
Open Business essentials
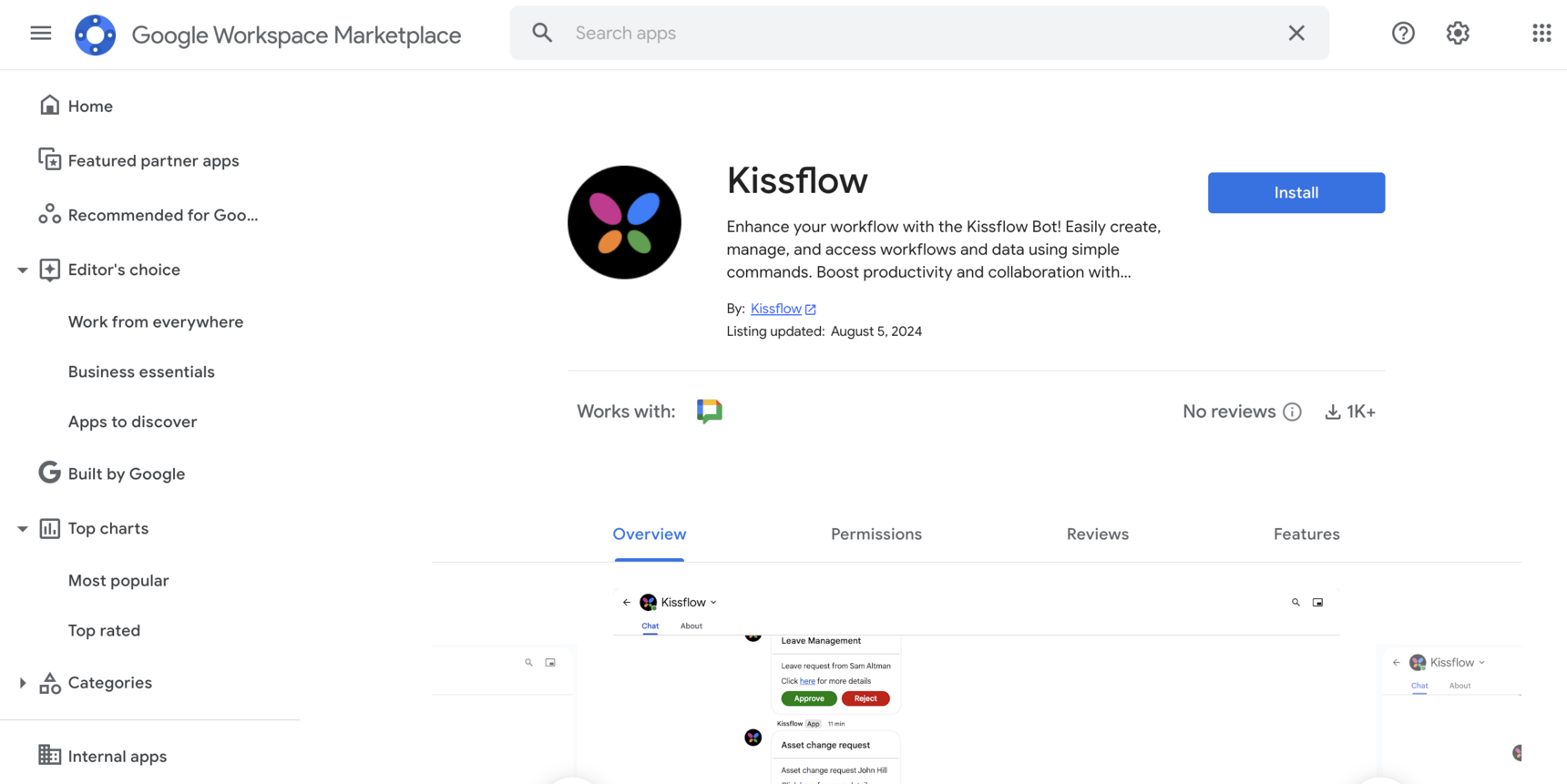(x=141, y=372)
